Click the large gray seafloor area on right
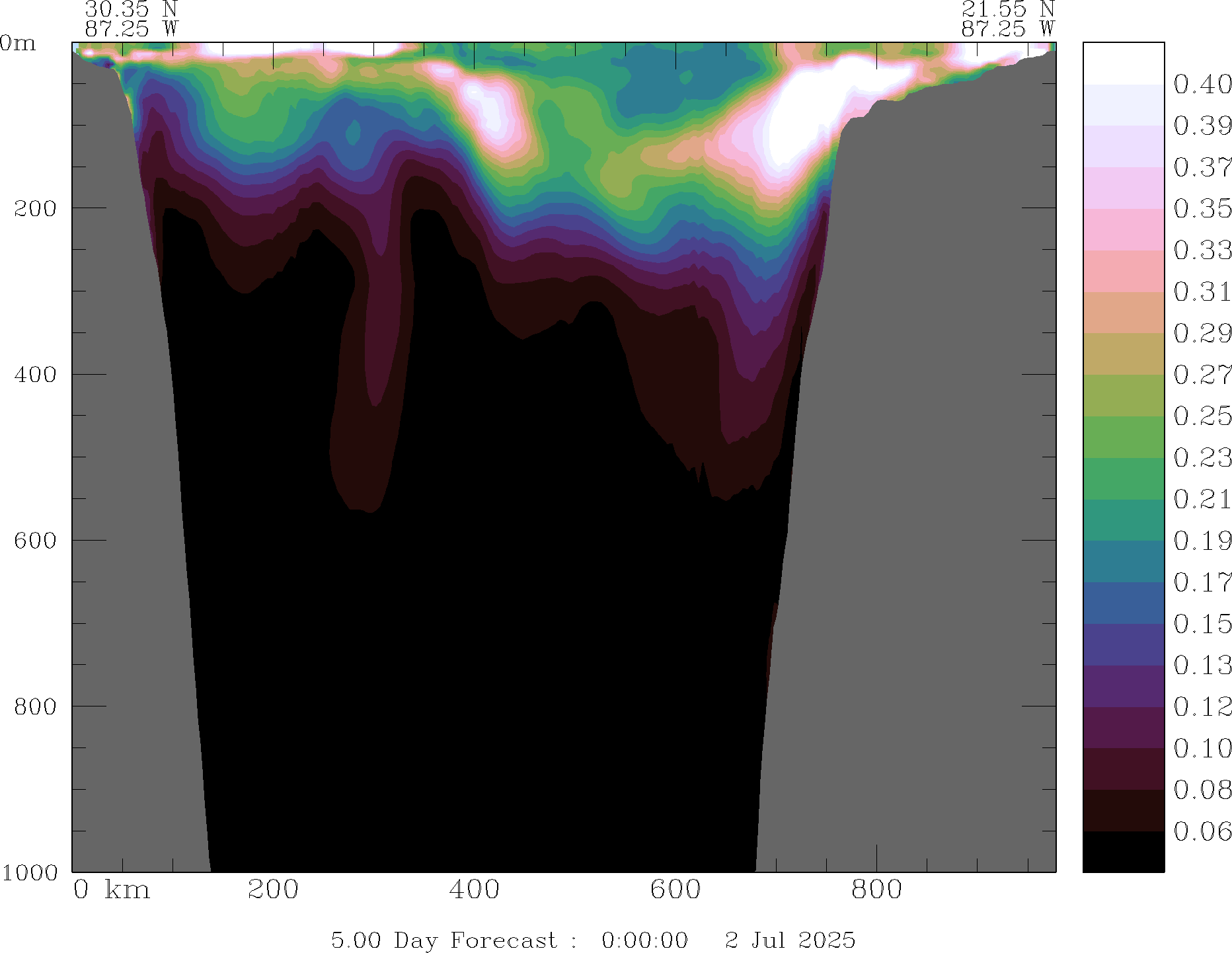1232x953 pixels. coord(925,463)
